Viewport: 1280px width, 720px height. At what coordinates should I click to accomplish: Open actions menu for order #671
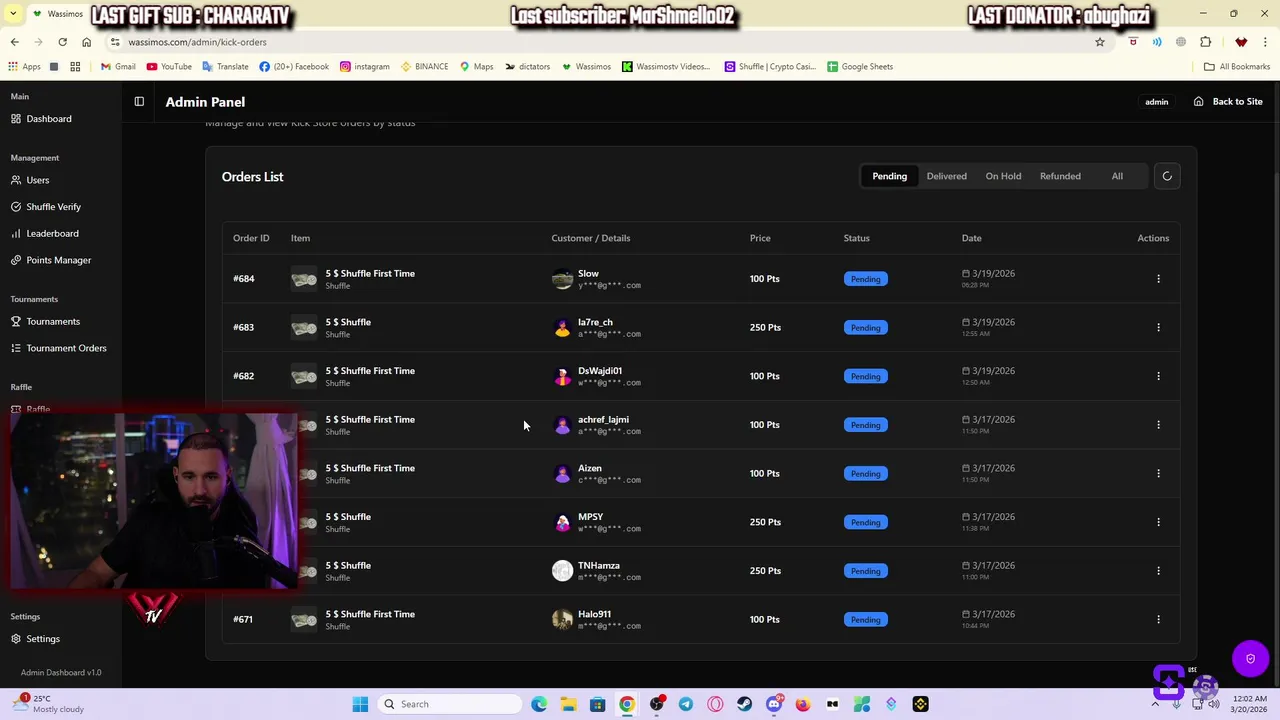pyautogui.click(x=1158, y=619)
